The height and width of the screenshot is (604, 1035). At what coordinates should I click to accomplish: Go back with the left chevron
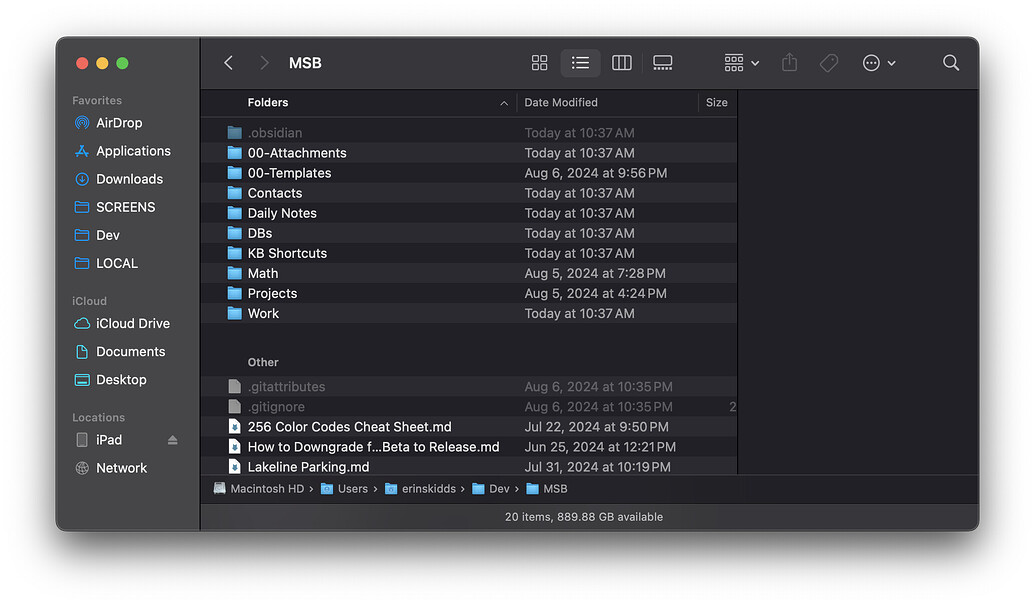point(229,63)
